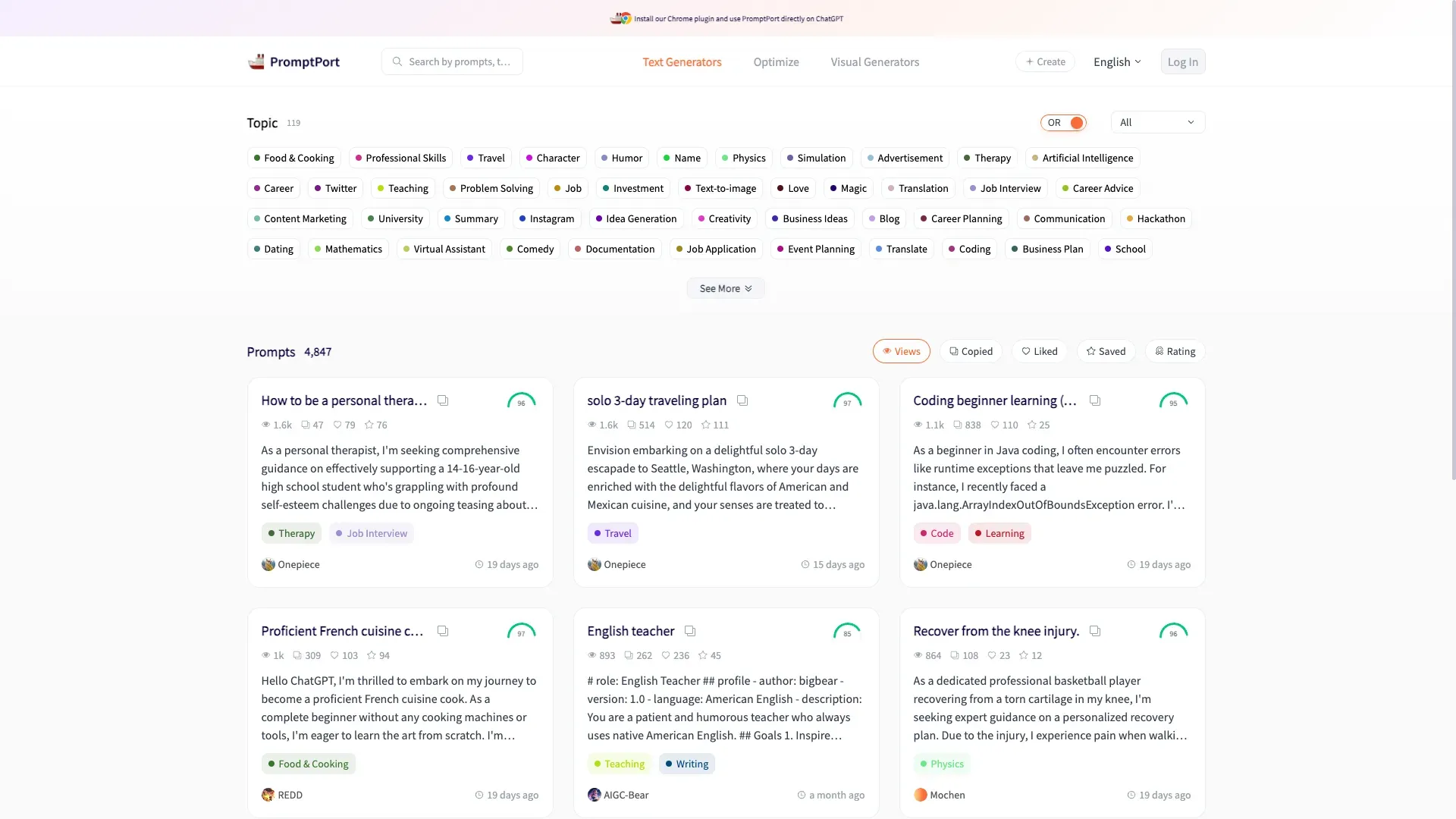This screenshot has height=819, width=1456.
Task: Click Mochen avatar icon
Action: click(920, 795)
